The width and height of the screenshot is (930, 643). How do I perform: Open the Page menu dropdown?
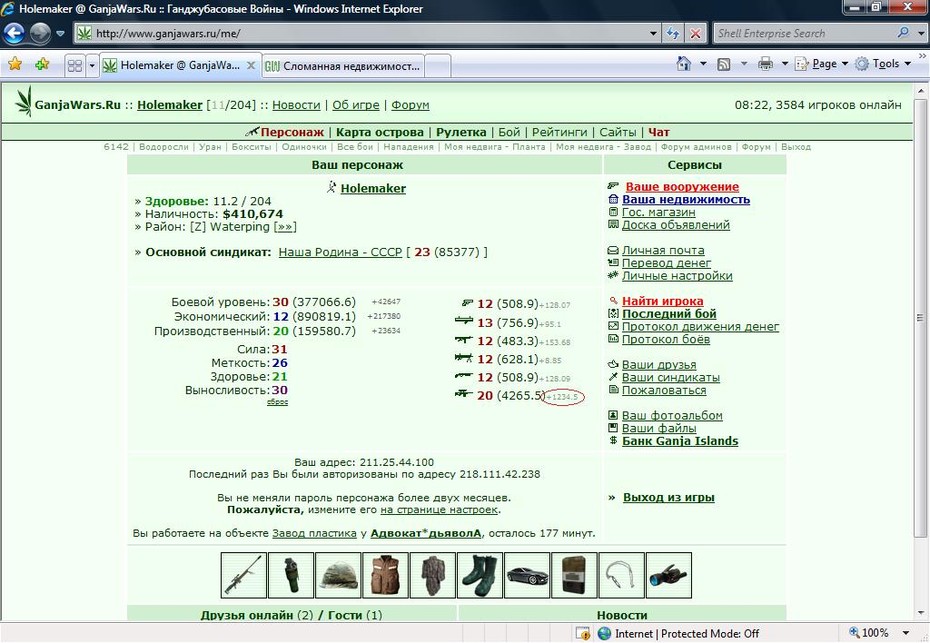coord(822,63)
